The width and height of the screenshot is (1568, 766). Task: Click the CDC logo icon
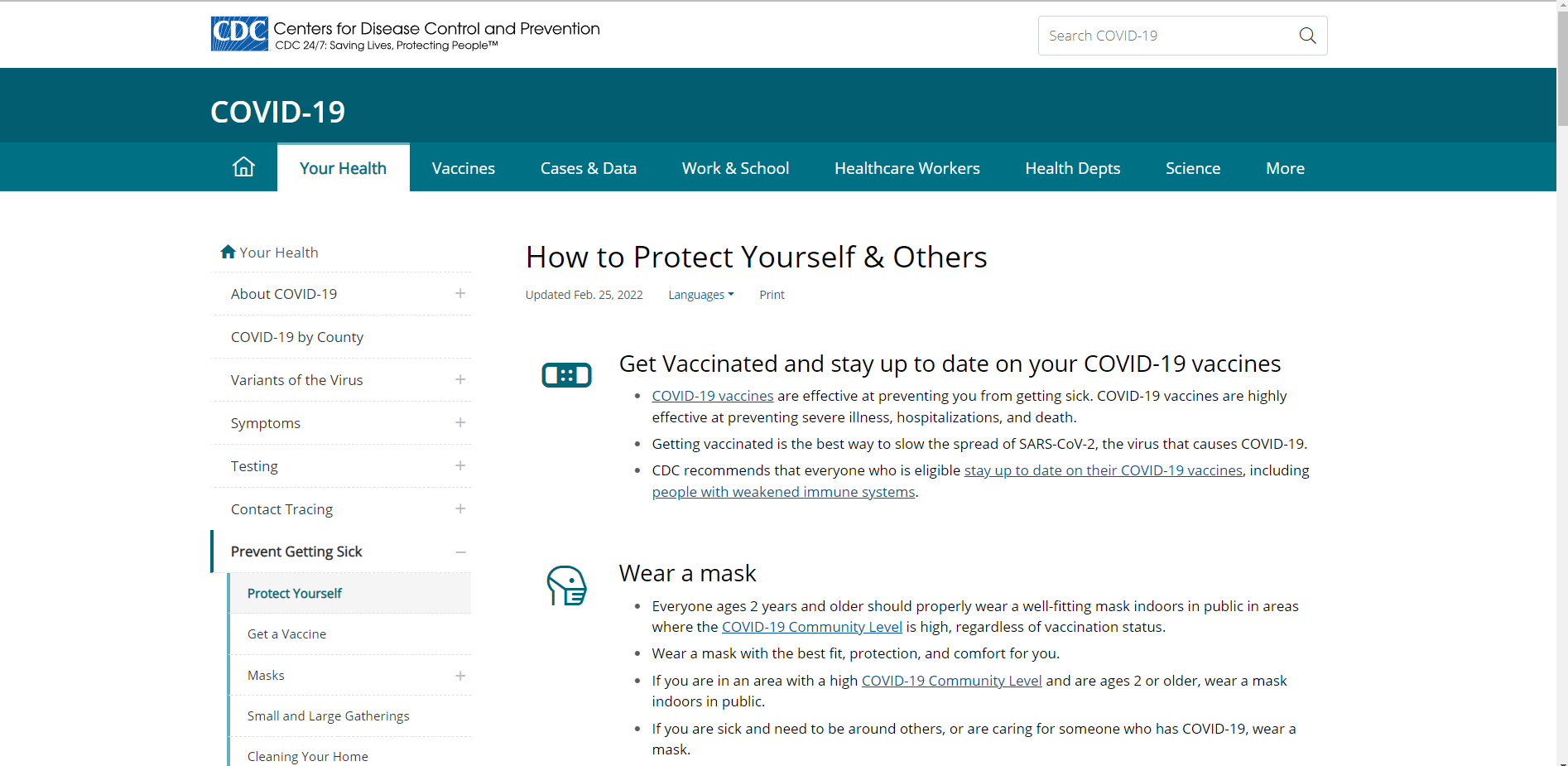[x=239, y=34]
